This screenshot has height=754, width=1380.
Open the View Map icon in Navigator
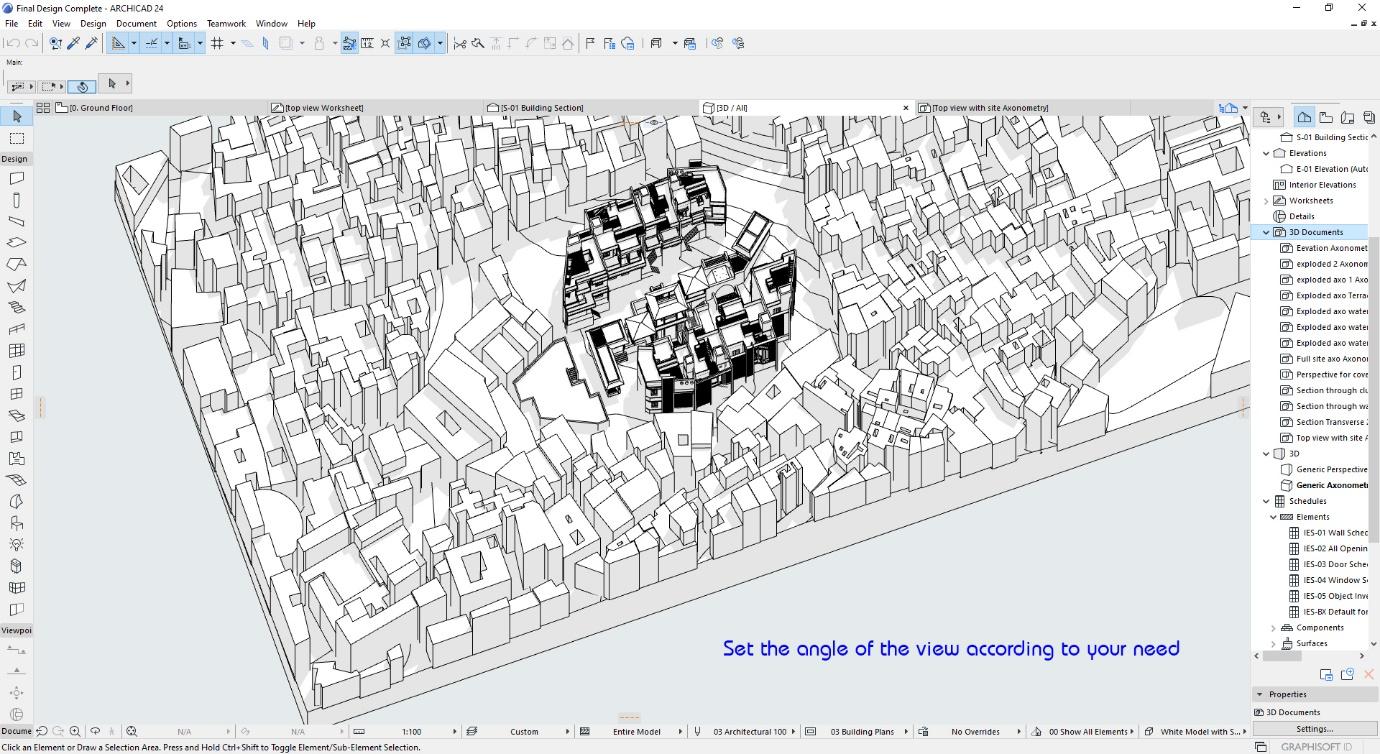[1326, 117]
